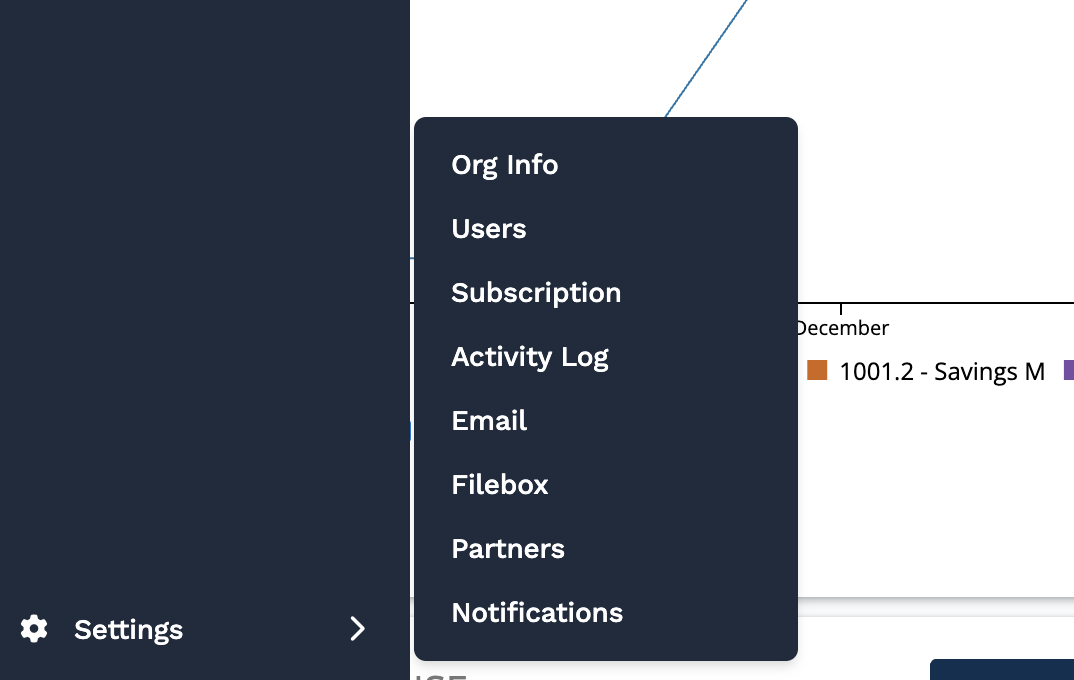1074x680 pixels.
Task: Expand the Settings submenu chevron arrow
Action: coord(357,629)
